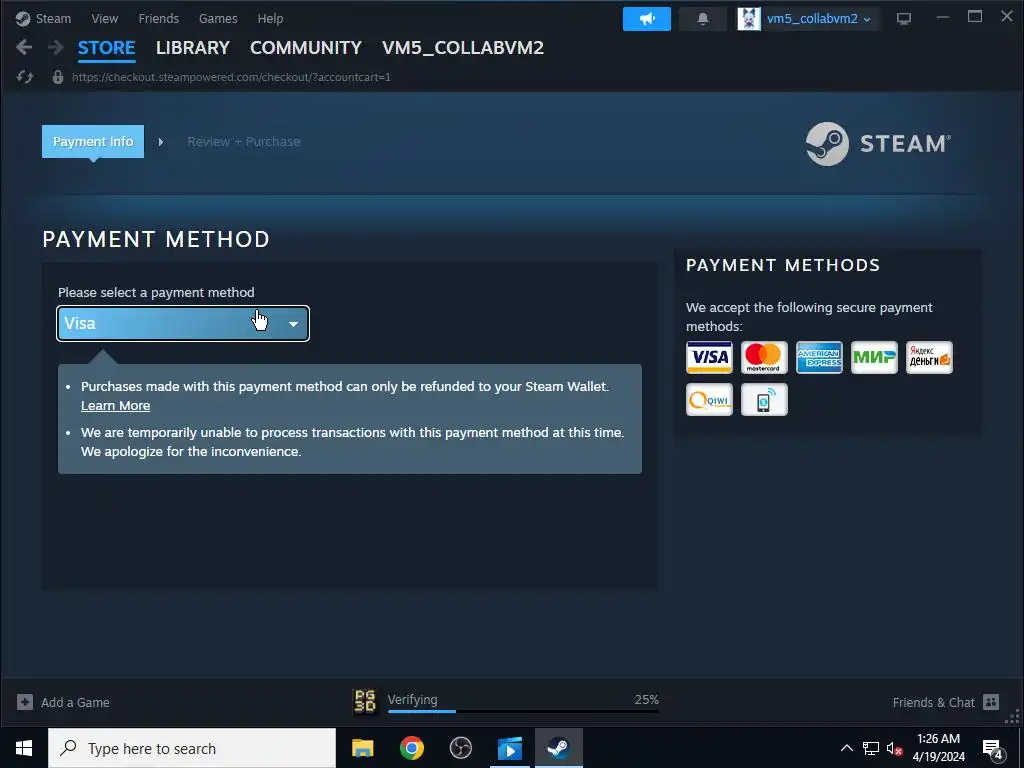This screenshot has height=768, width=1024.
Task: Click the Yandex Money logo
Action: pos(929,357)
